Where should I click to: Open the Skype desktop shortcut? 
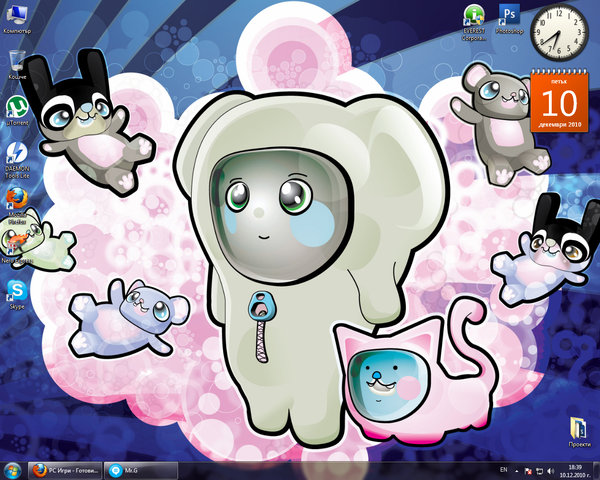tap(17, 295)
